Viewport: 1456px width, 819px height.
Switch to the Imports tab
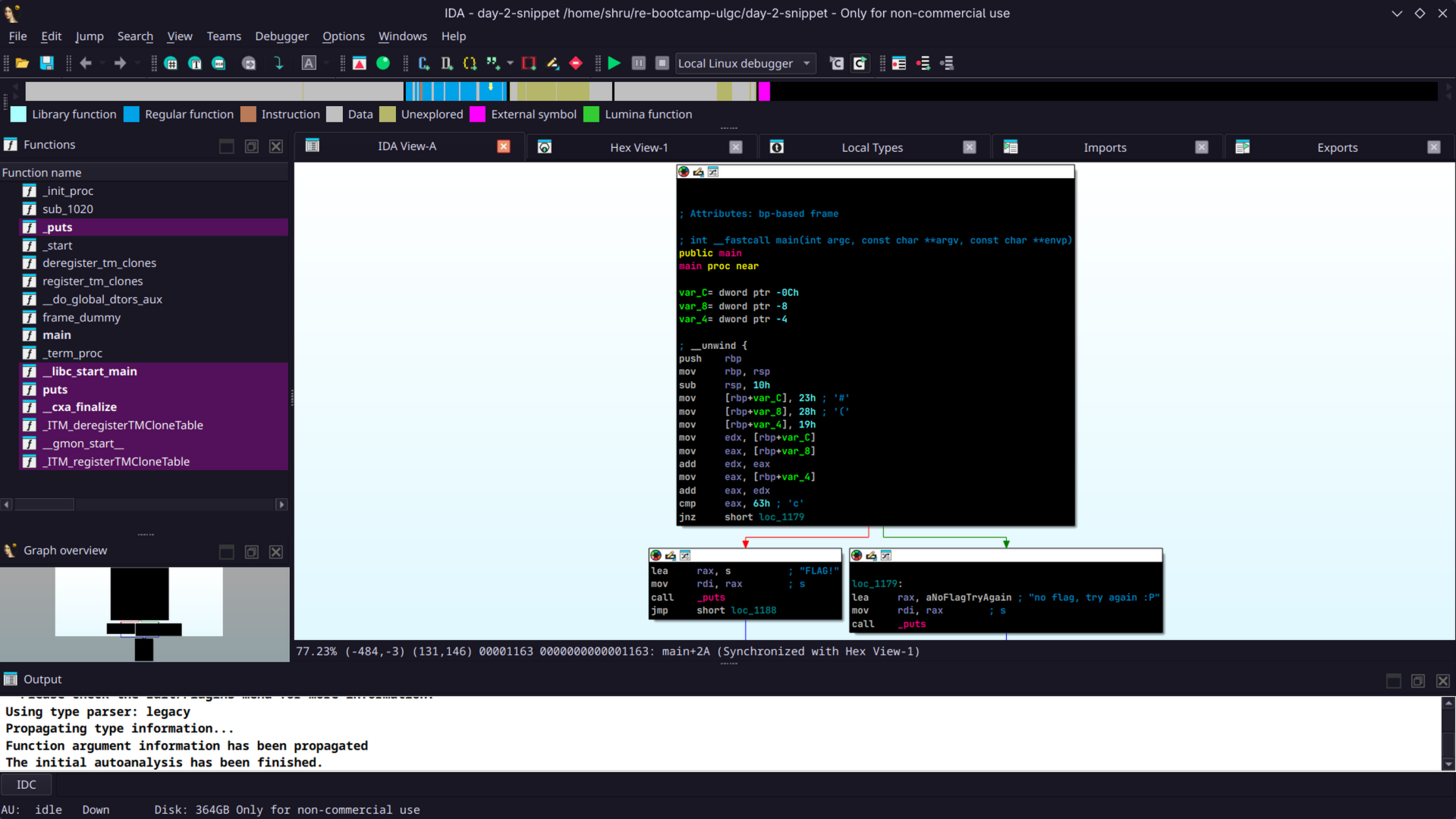point(1105,147)
